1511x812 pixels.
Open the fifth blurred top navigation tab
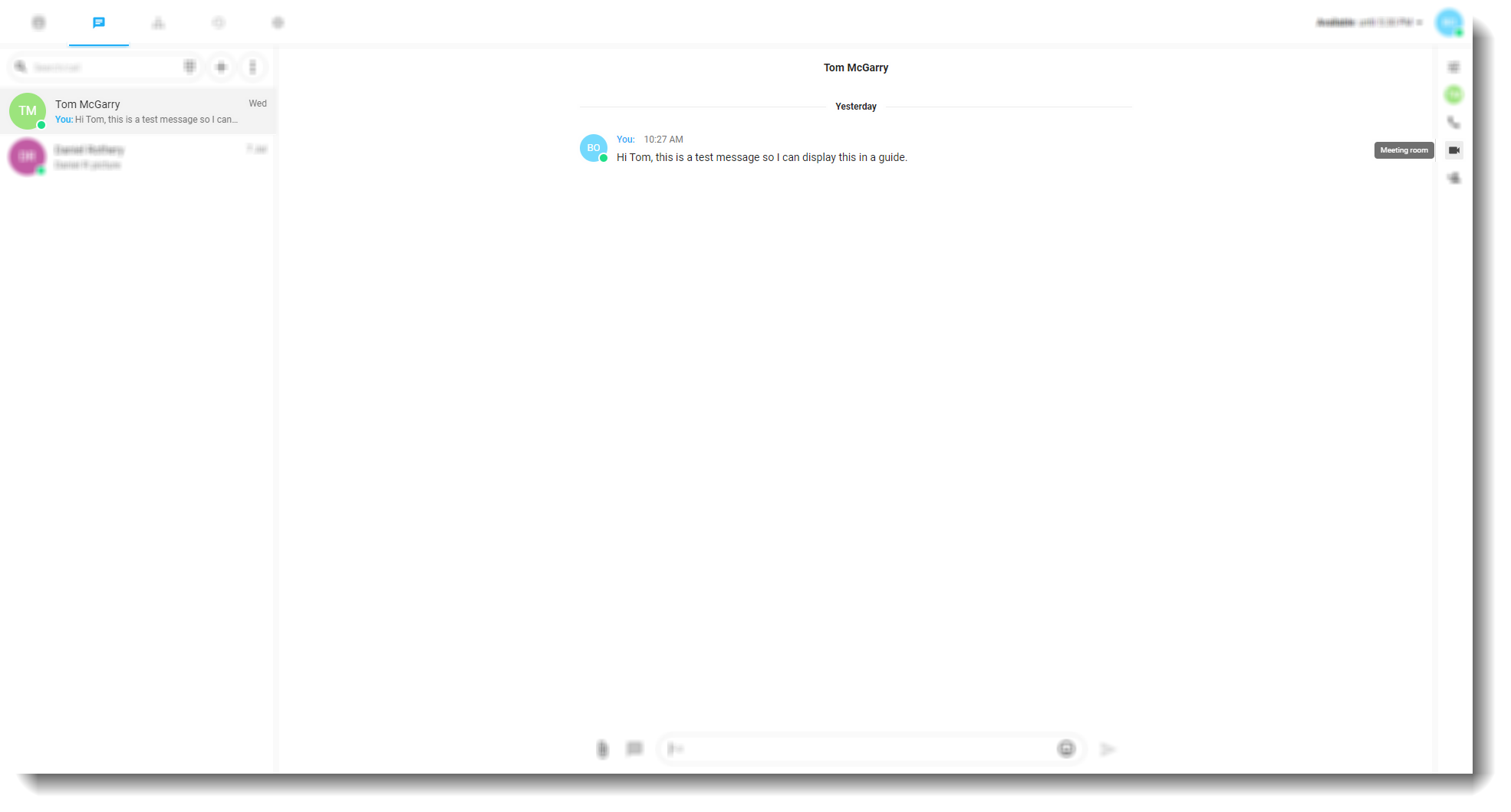coord(278,23)
